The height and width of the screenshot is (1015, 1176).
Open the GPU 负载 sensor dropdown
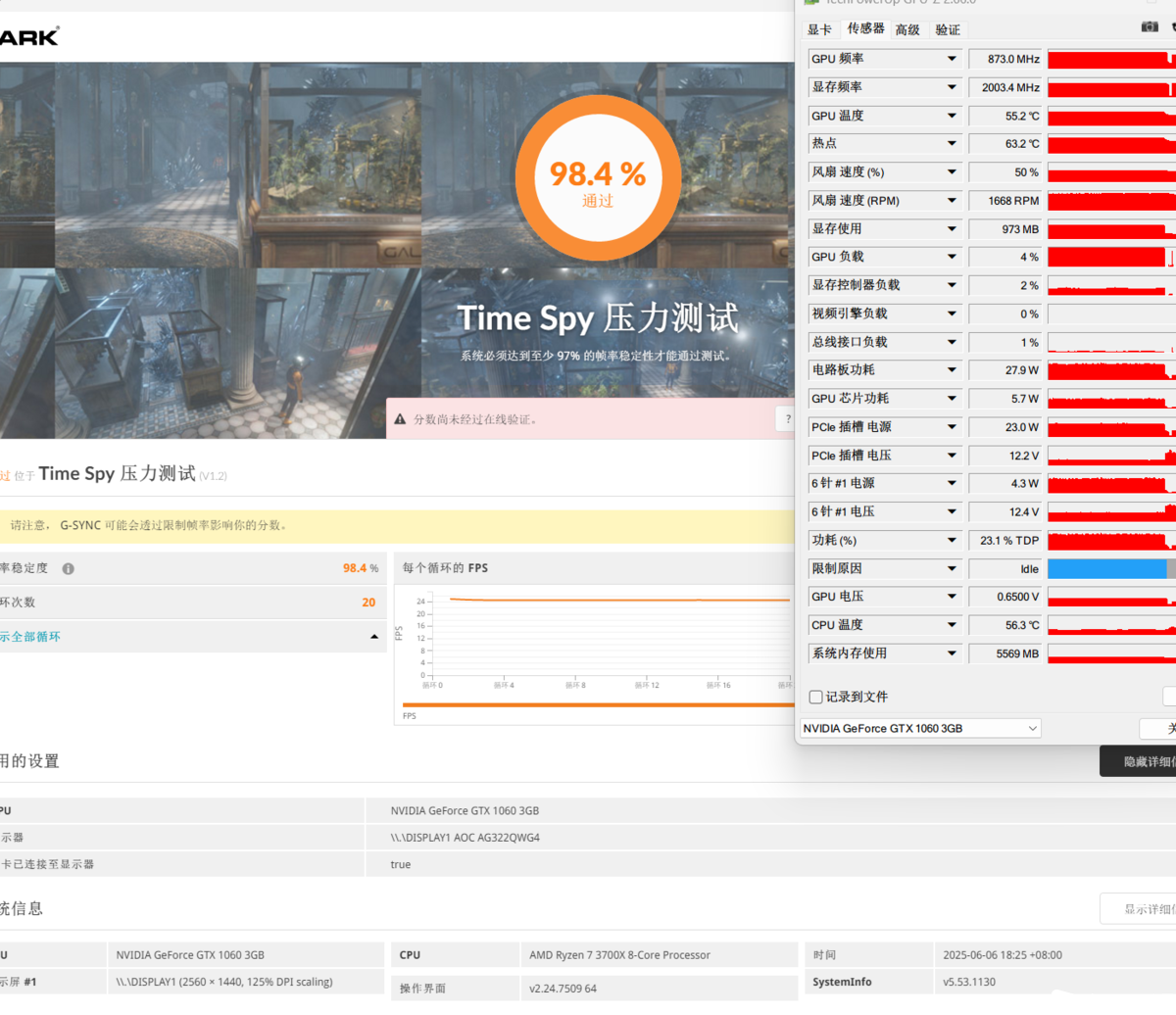click(951, 257)
